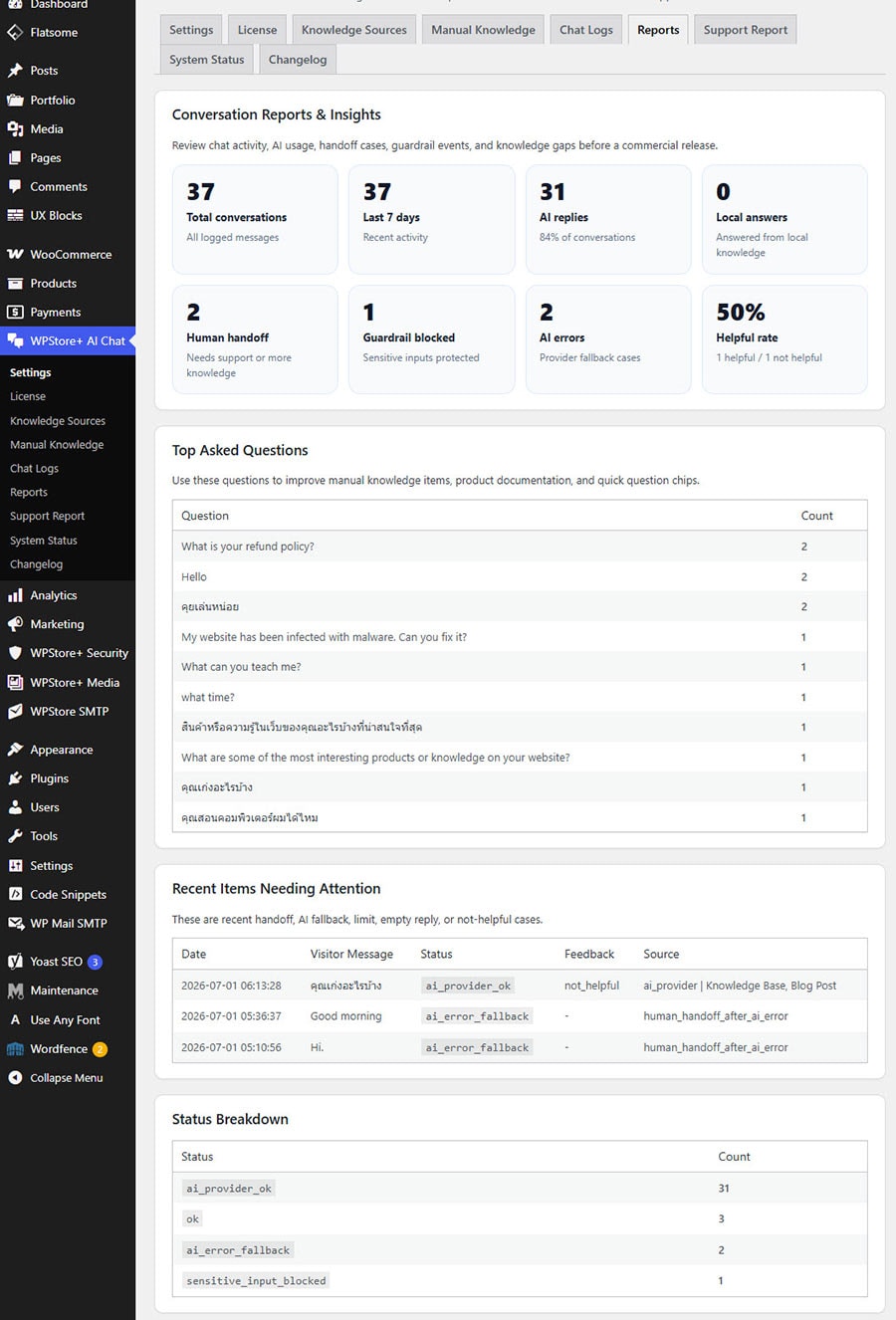This screenshot has height=1320, width=896.
Task: Click the Tools wrench icon
Action: tap(15, 837)
